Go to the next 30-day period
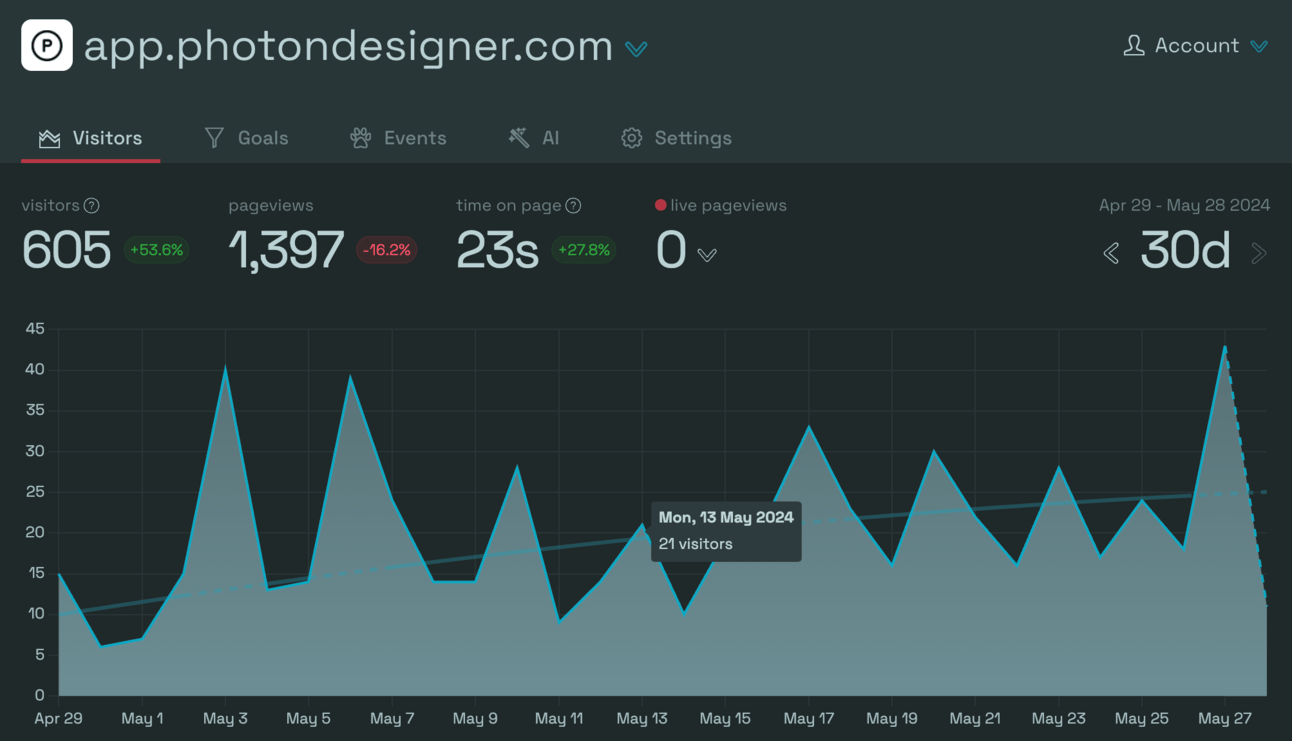Image resolution: width=1292 pixels, height=741 pixels. tap(1259, 253)
